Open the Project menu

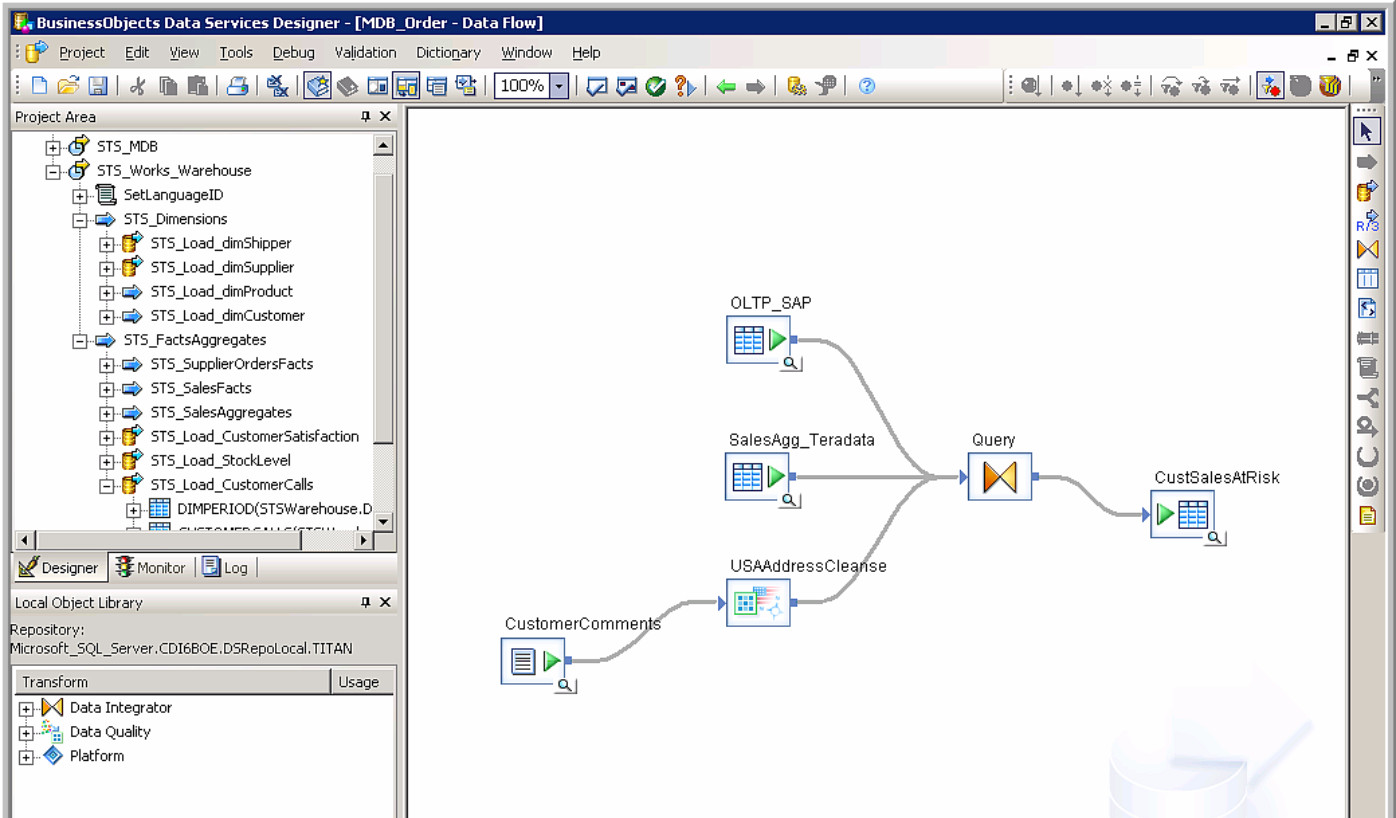pos(82,52)
